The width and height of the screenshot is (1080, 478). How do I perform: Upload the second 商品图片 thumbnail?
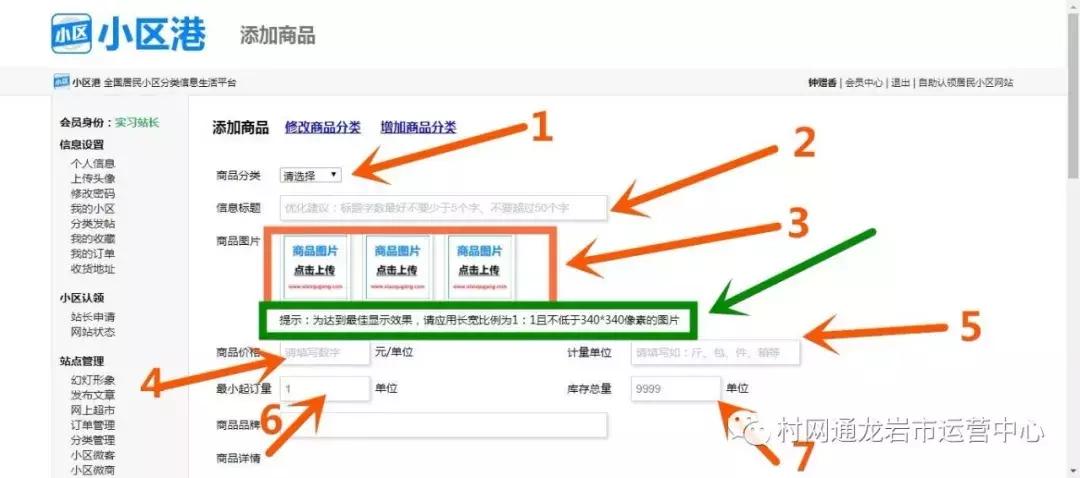397,267
